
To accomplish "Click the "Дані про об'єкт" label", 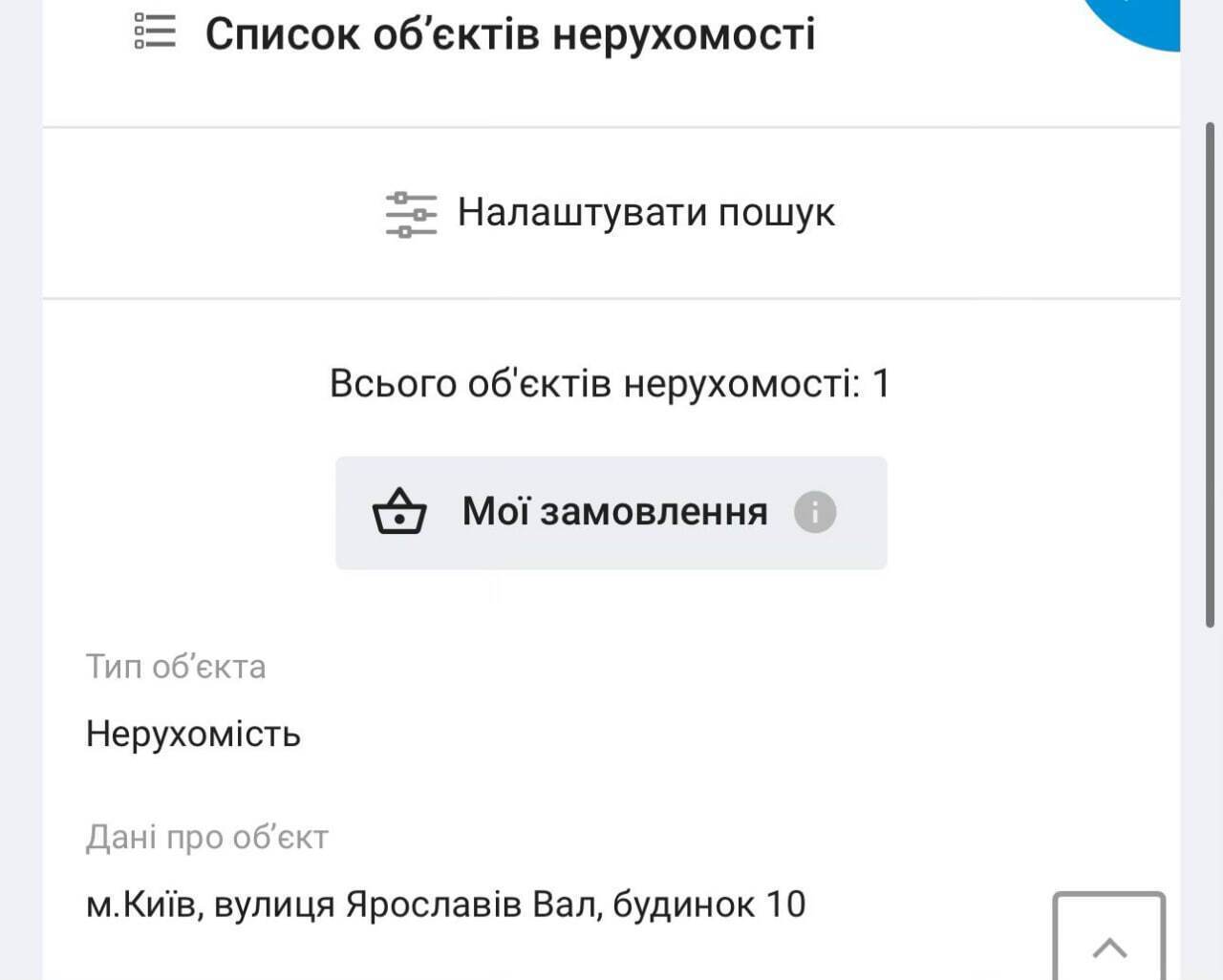I will (x=207, y=836).
